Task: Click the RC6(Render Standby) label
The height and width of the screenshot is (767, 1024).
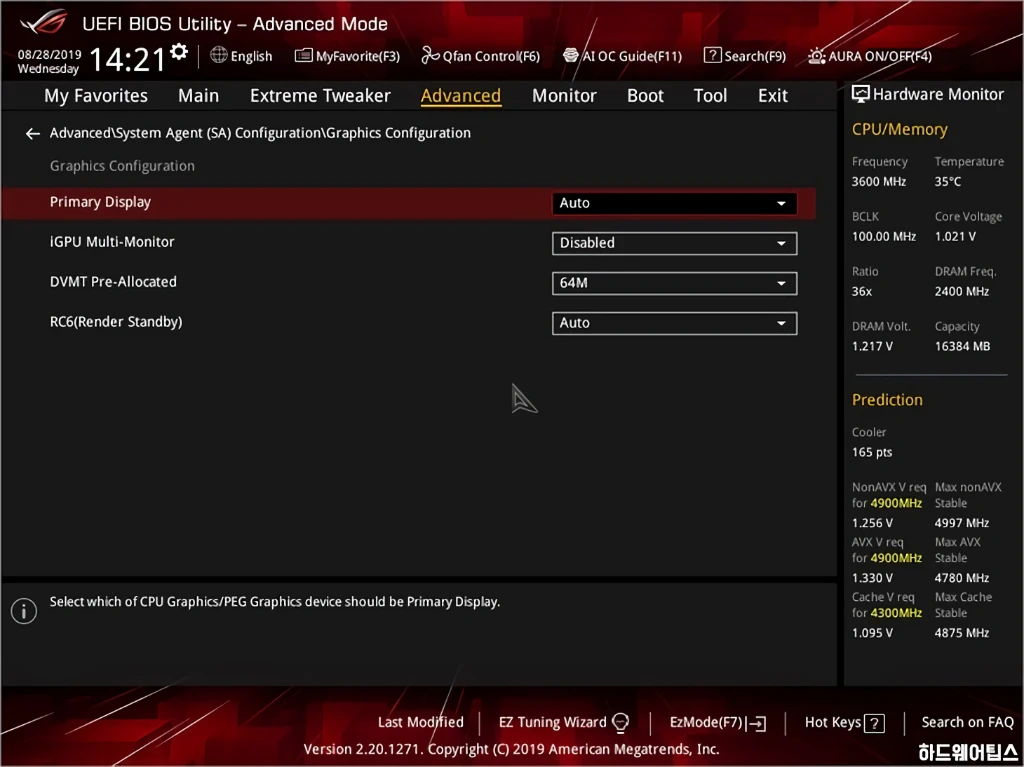Action: 116,321
